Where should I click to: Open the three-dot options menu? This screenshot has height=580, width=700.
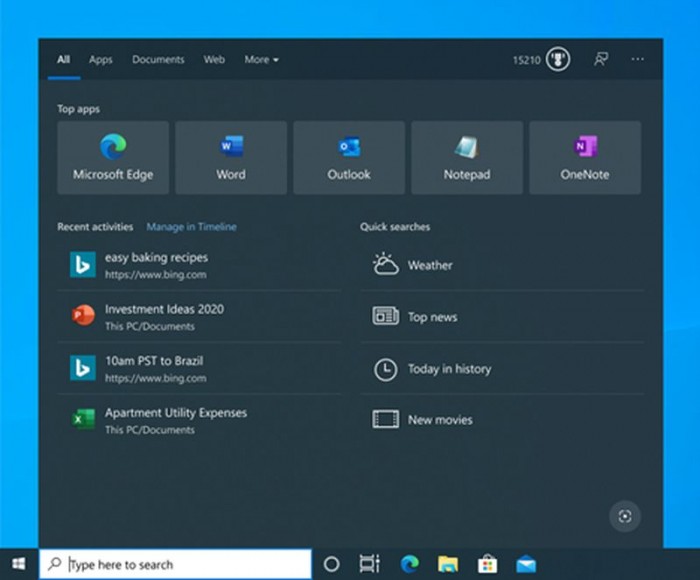click(637, 60)
